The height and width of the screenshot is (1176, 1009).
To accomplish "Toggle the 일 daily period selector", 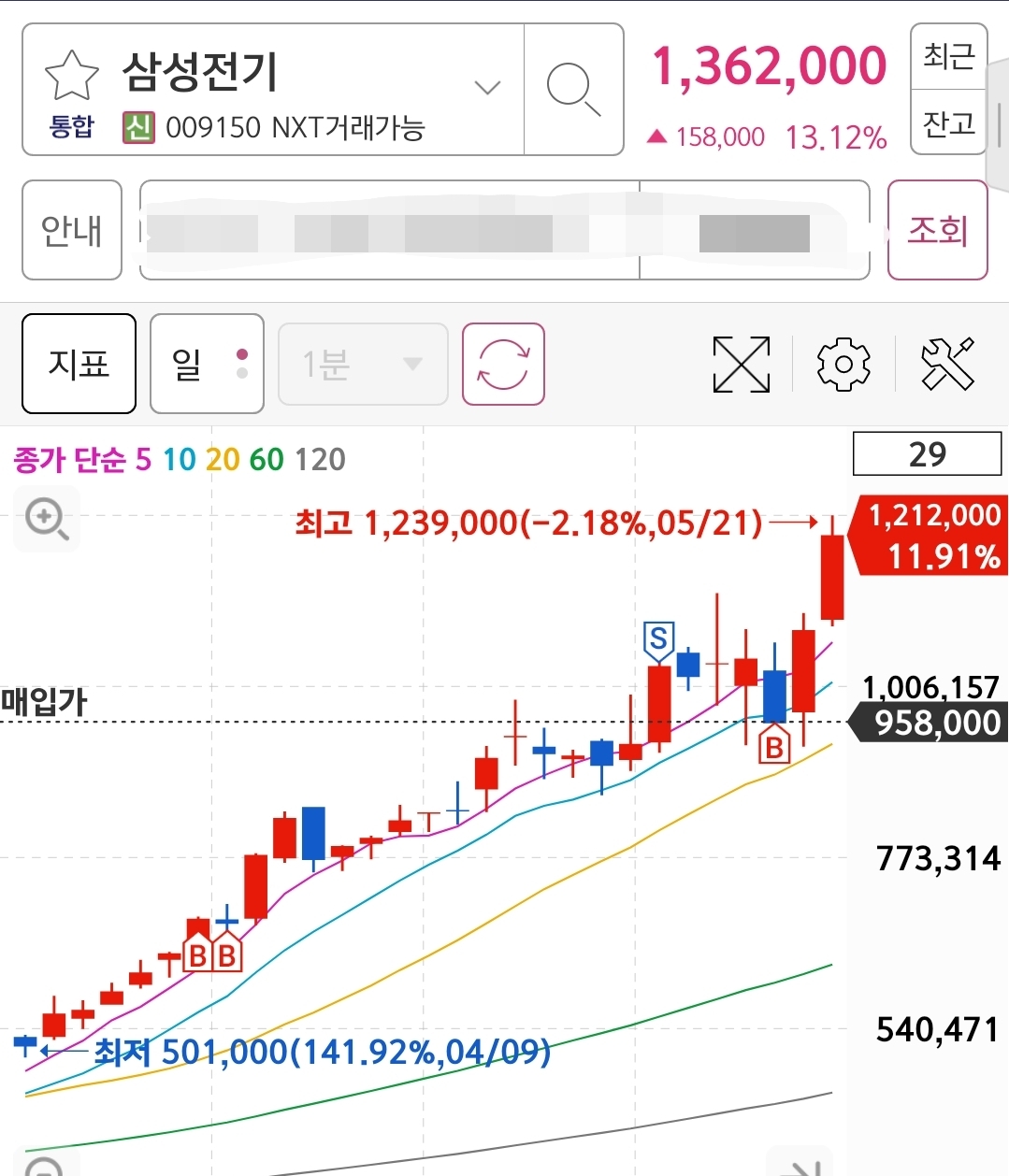I will [x=207, y=364].
